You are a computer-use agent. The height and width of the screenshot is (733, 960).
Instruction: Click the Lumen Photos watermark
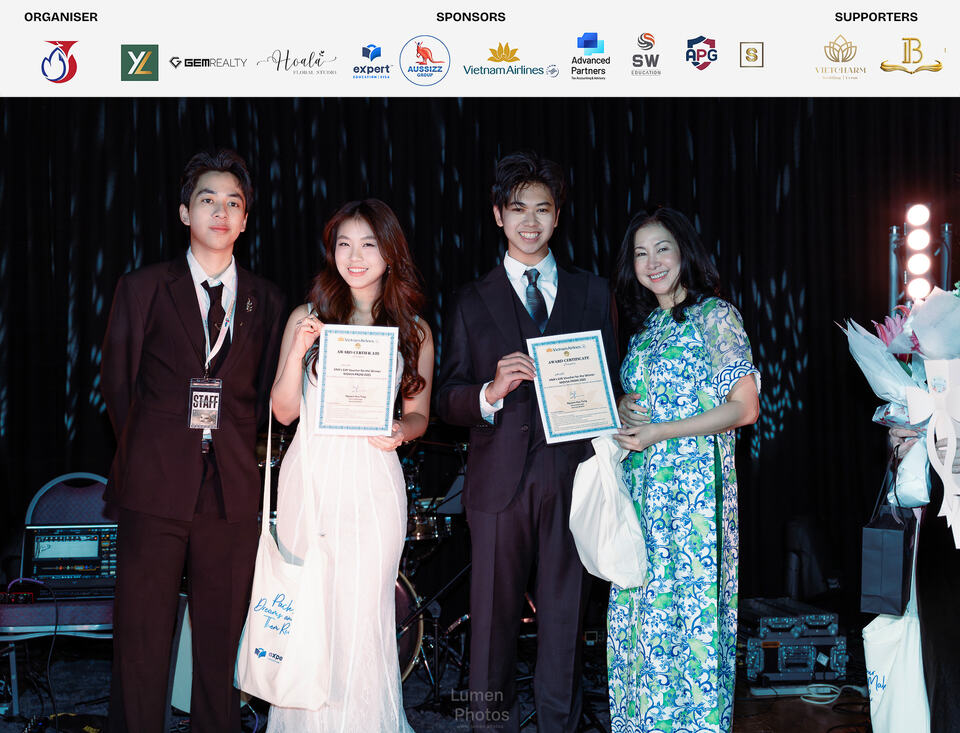480,706
